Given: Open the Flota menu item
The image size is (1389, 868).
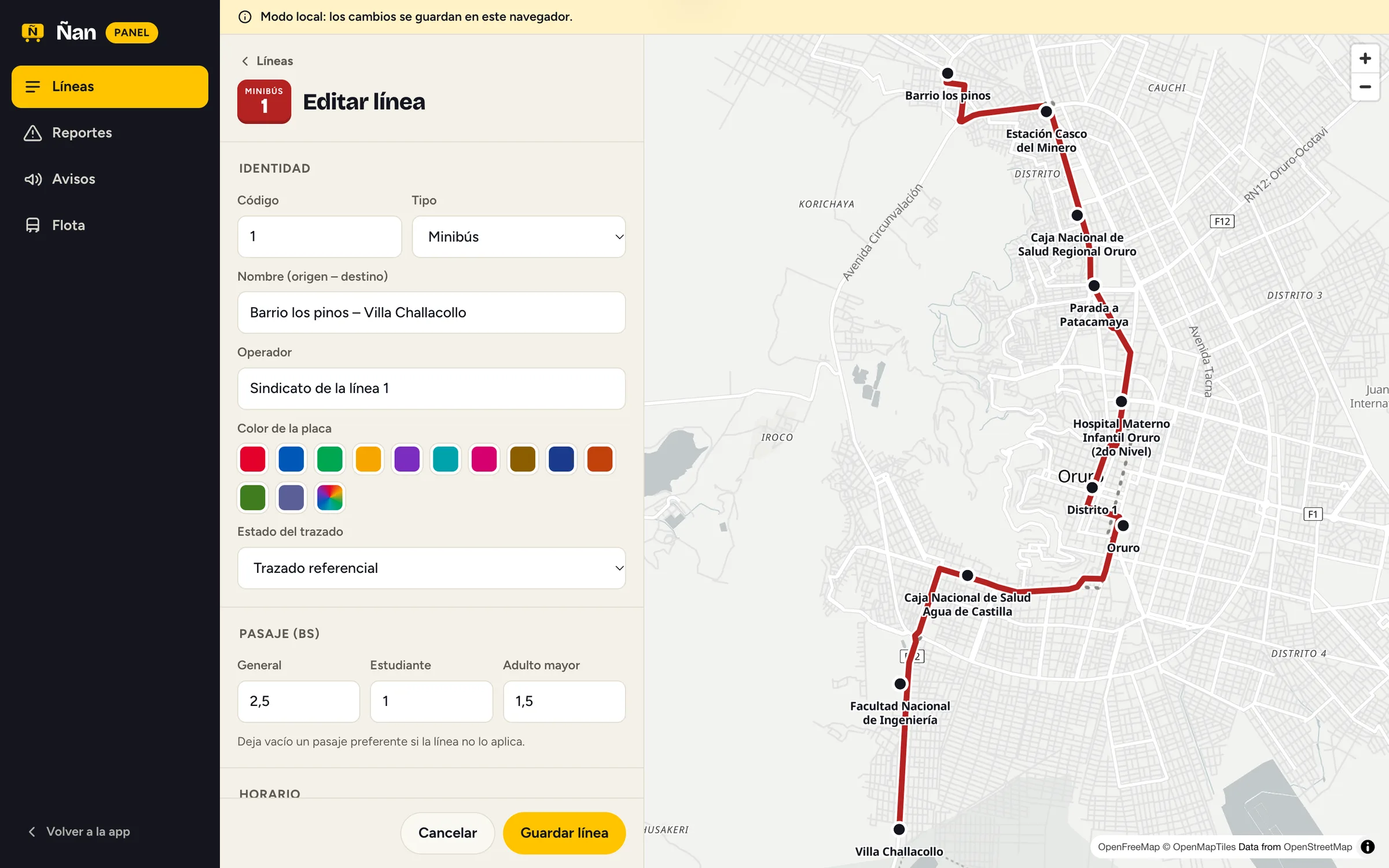Looking at the screenshot, I should coord(110,226).
